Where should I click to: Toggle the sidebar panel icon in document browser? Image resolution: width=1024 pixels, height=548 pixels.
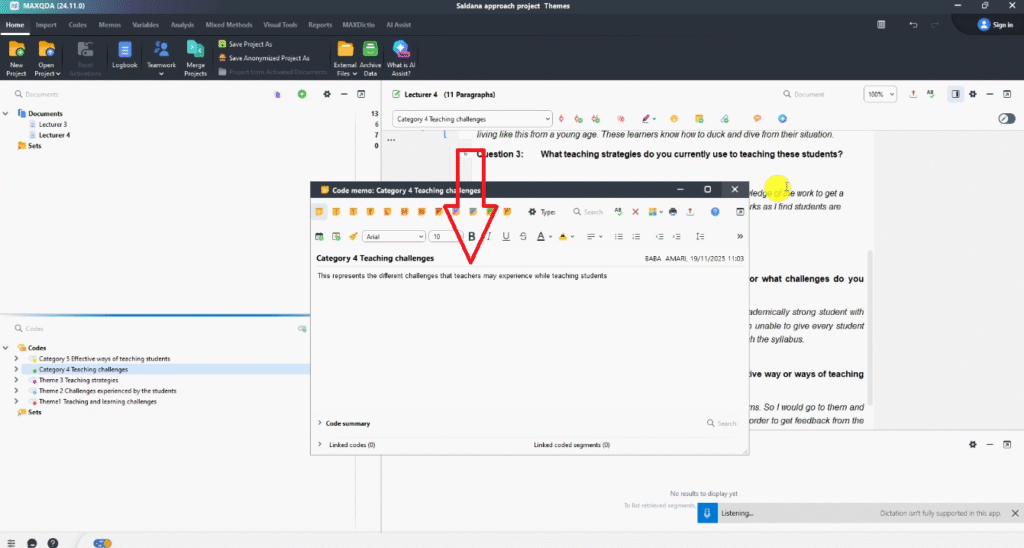pos(956,94)
